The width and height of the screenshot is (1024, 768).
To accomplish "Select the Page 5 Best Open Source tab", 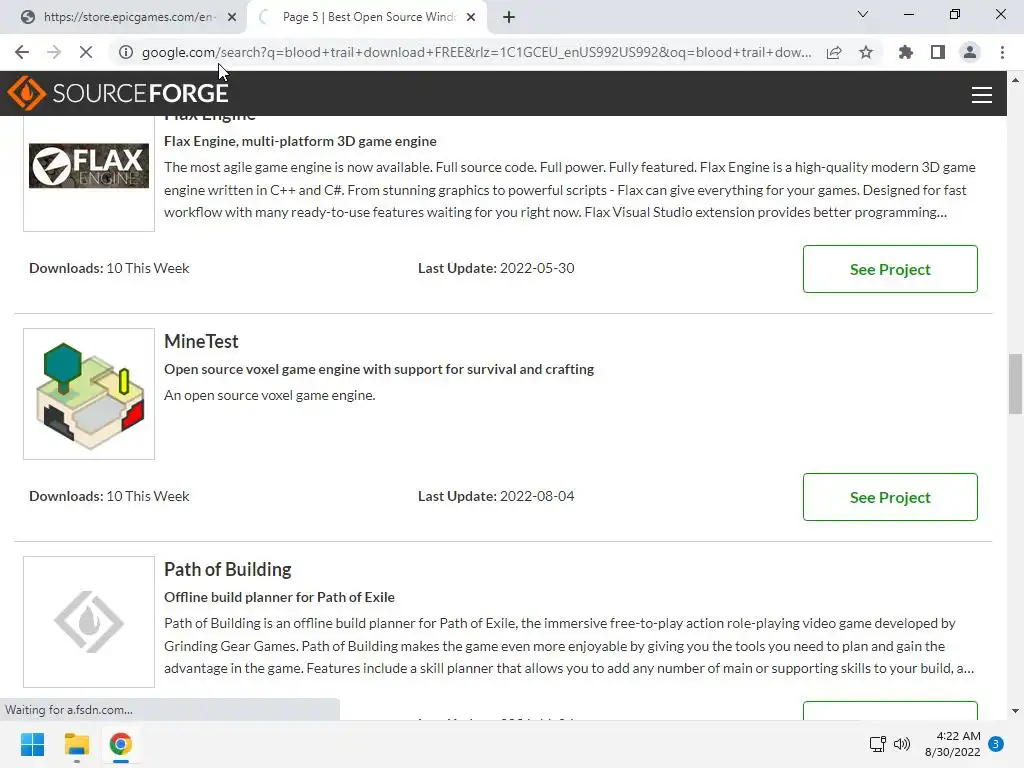I will pos(368,18).
